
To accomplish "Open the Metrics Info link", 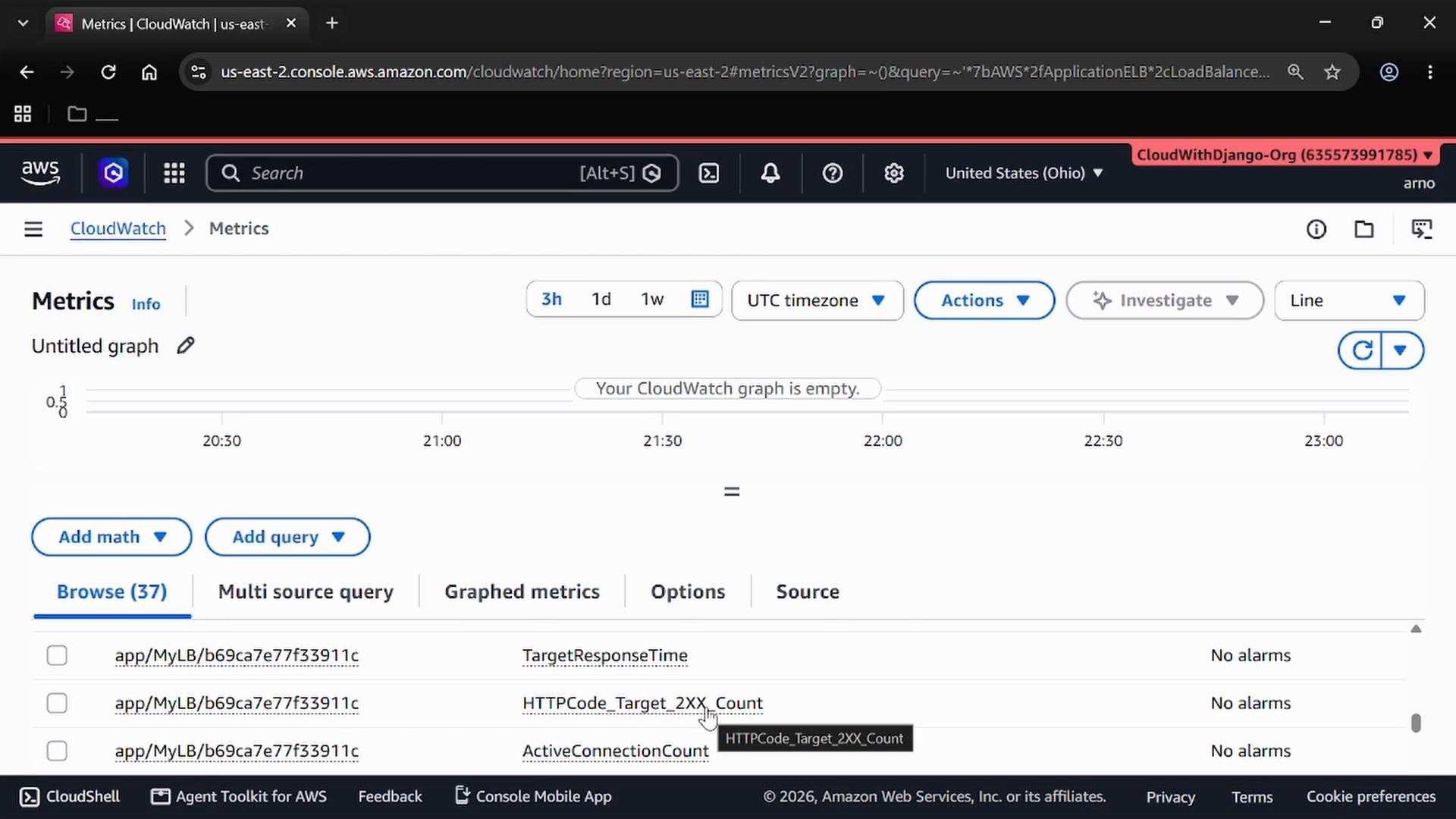I will click(x=146, y=304).
